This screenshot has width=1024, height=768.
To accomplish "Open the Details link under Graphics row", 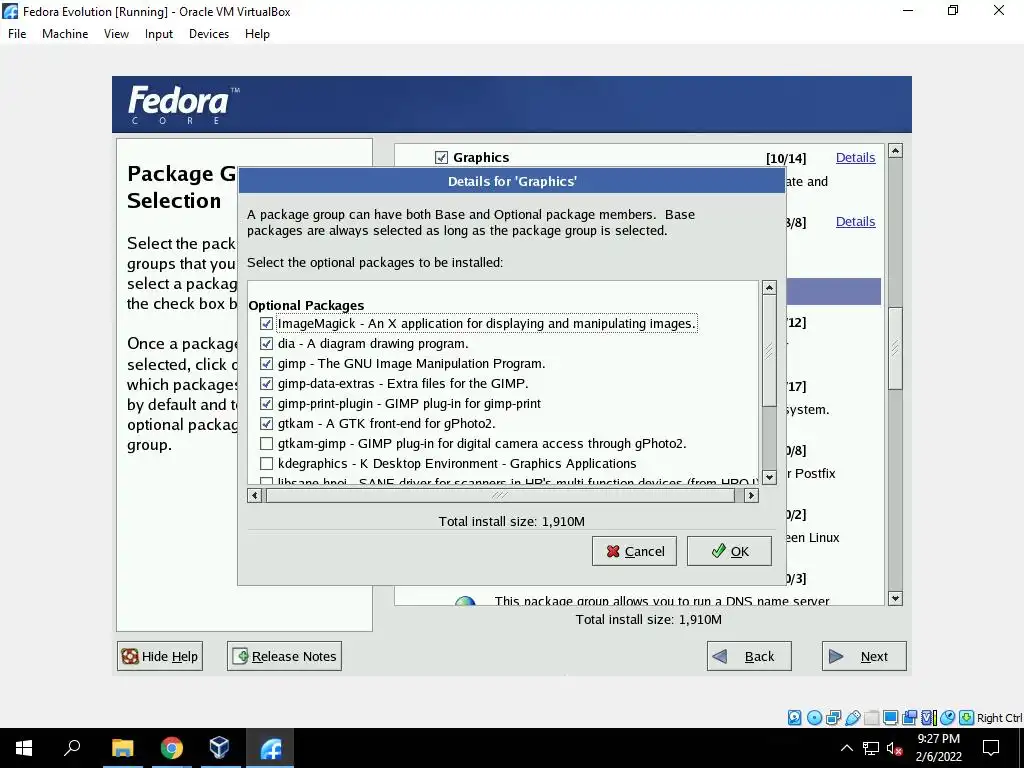I will point(855,221).
